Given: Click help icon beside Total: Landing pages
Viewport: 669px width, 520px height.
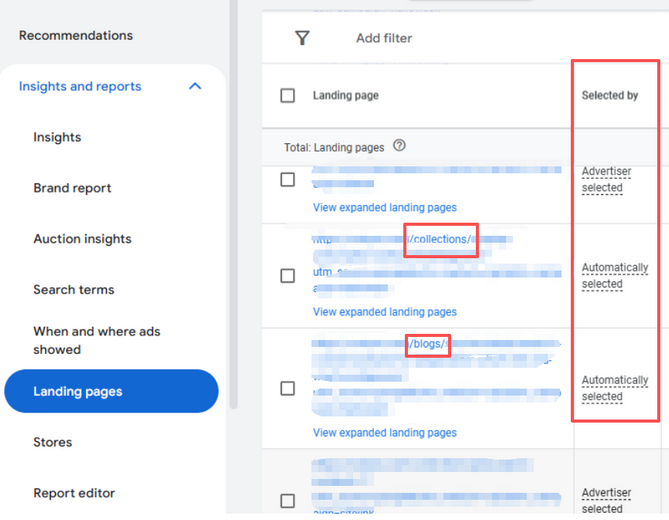Looking at the screenshot, I should coord(400,146).
